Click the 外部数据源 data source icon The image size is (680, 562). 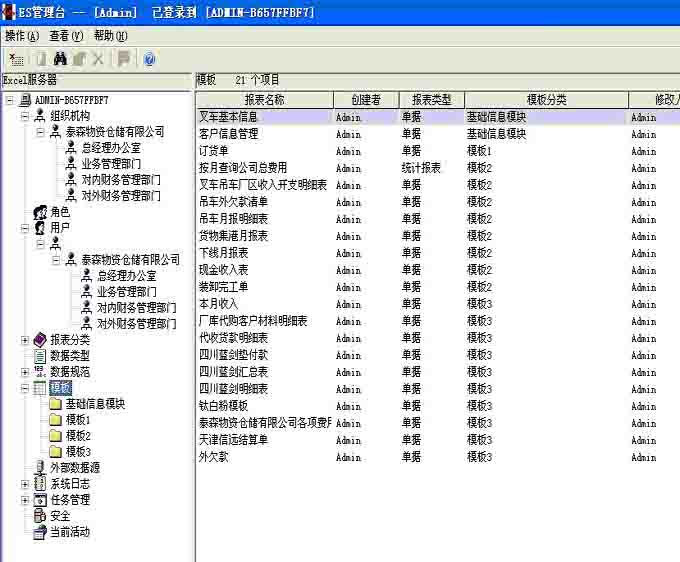(40, 468)
